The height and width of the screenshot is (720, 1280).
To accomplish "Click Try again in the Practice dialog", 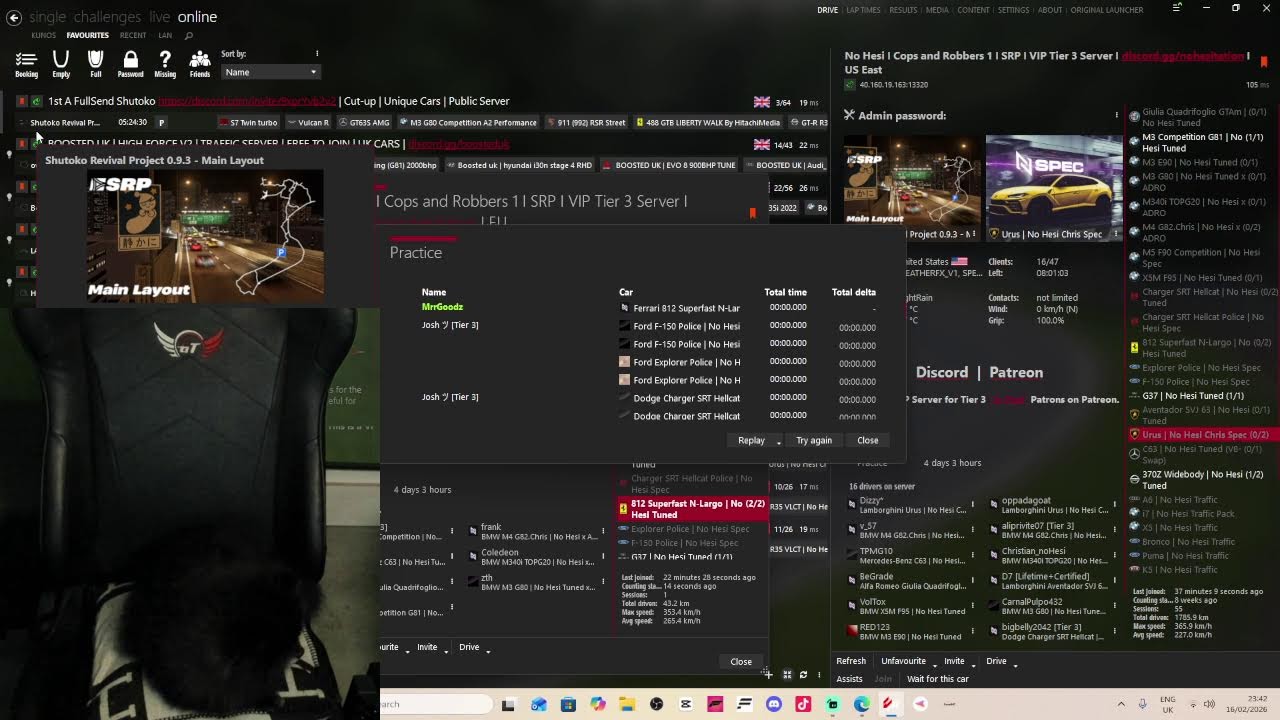I will coord(814,441).
